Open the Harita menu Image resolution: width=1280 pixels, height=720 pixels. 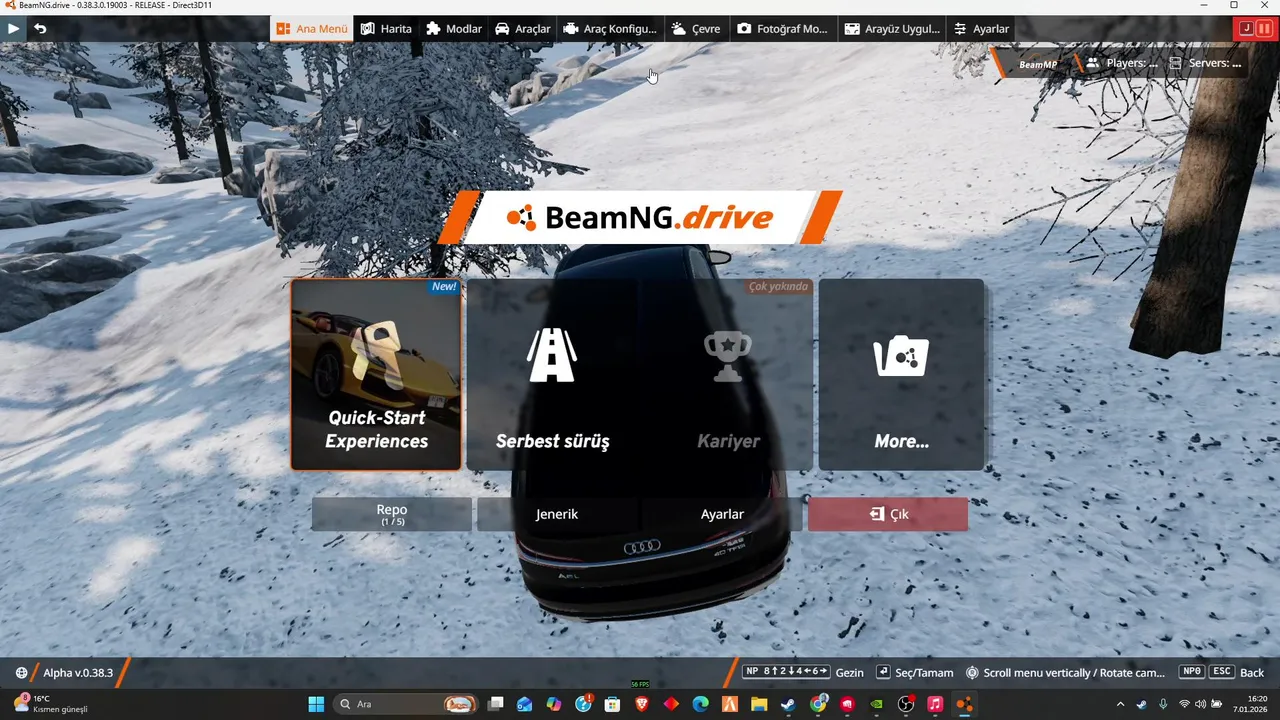(x=386, y=29)
